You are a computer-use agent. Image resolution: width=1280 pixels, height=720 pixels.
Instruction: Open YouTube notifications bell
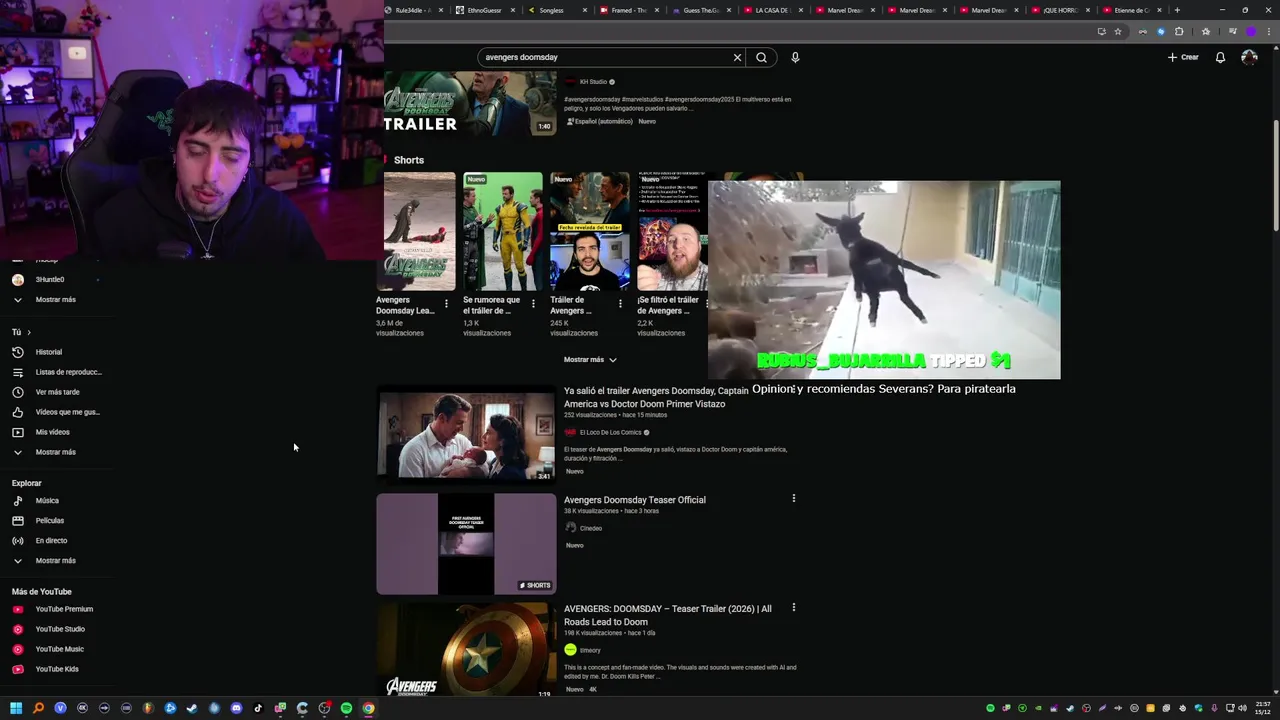(1220, 57)
